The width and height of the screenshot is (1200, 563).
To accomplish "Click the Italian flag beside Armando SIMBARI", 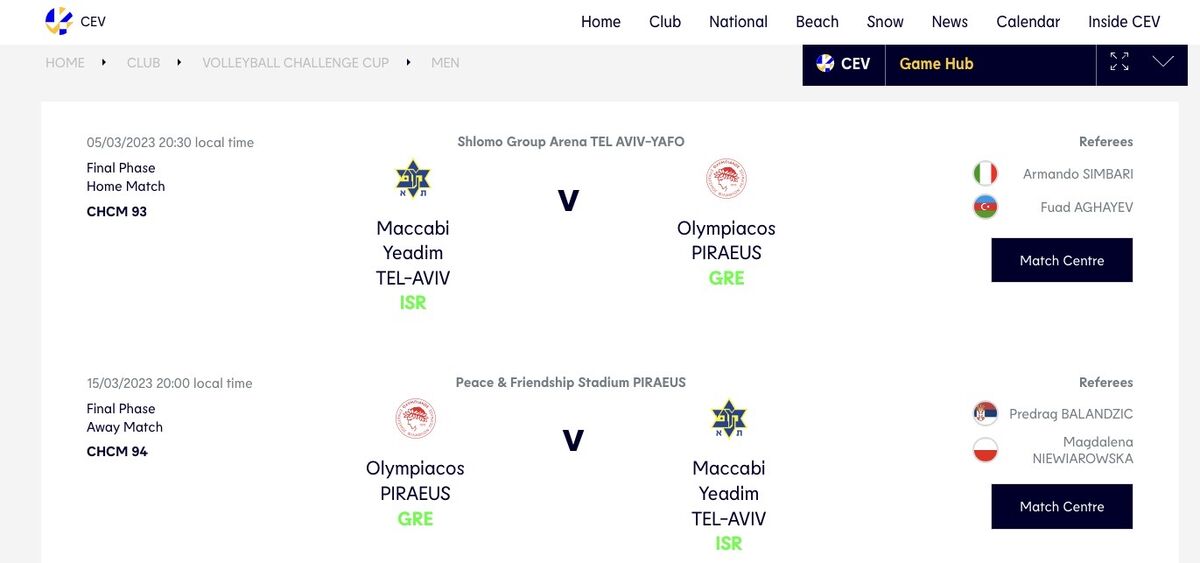I will (986, 174).
